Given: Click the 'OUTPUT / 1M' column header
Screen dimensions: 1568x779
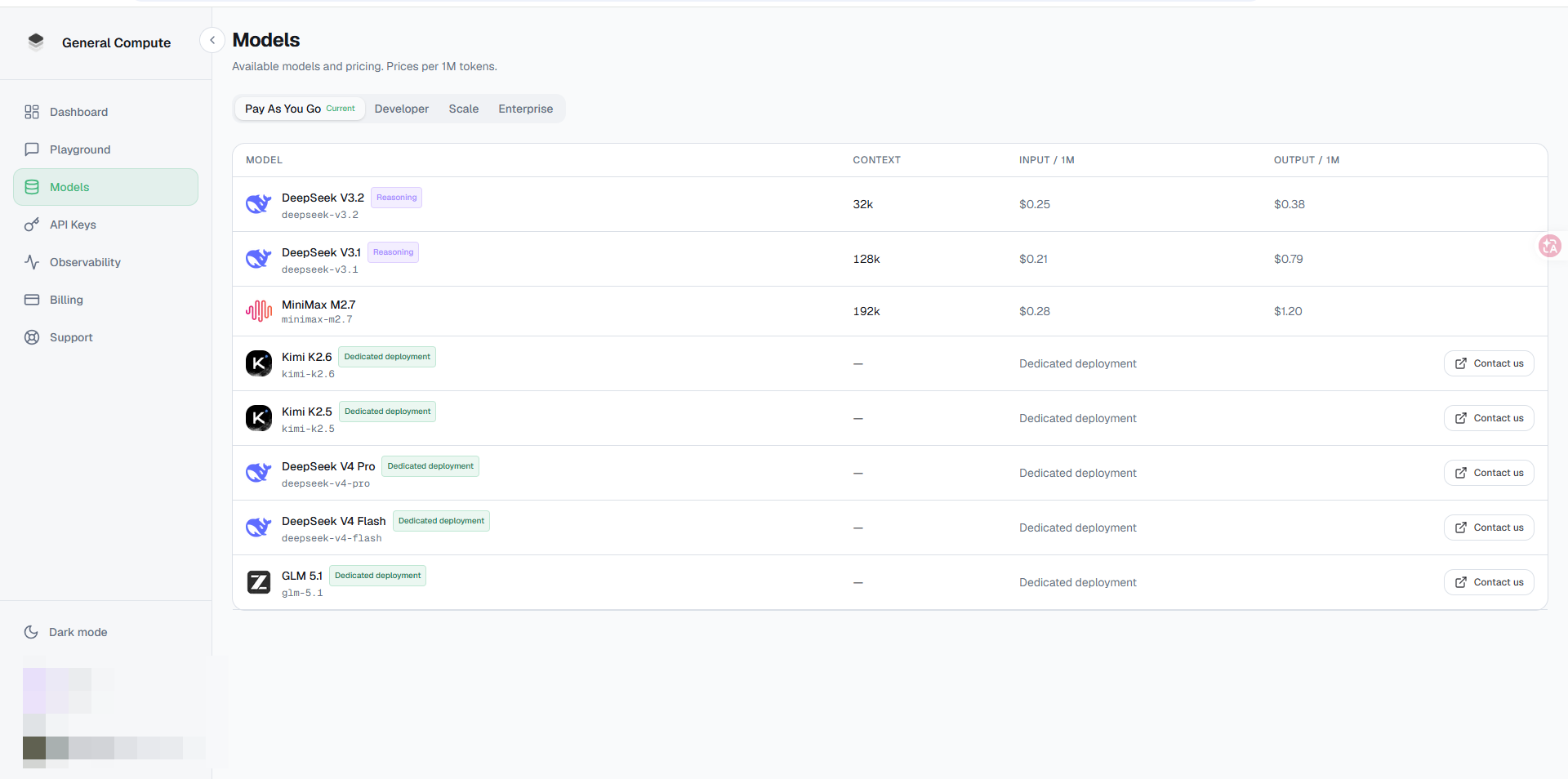Looking at the screenshot, I should tap(1307, 160).
